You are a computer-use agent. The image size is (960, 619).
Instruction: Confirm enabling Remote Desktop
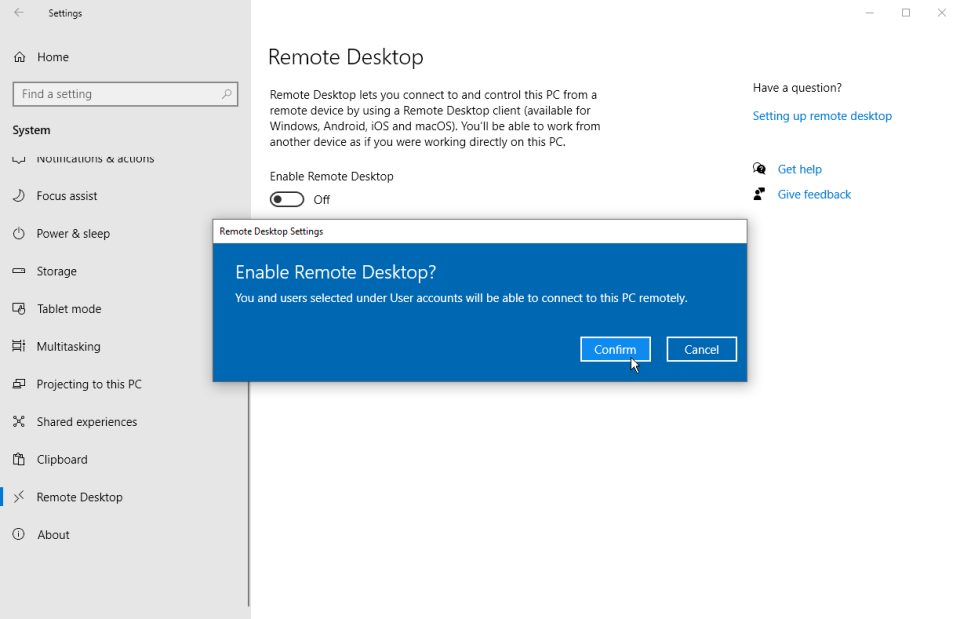(615, 349)
